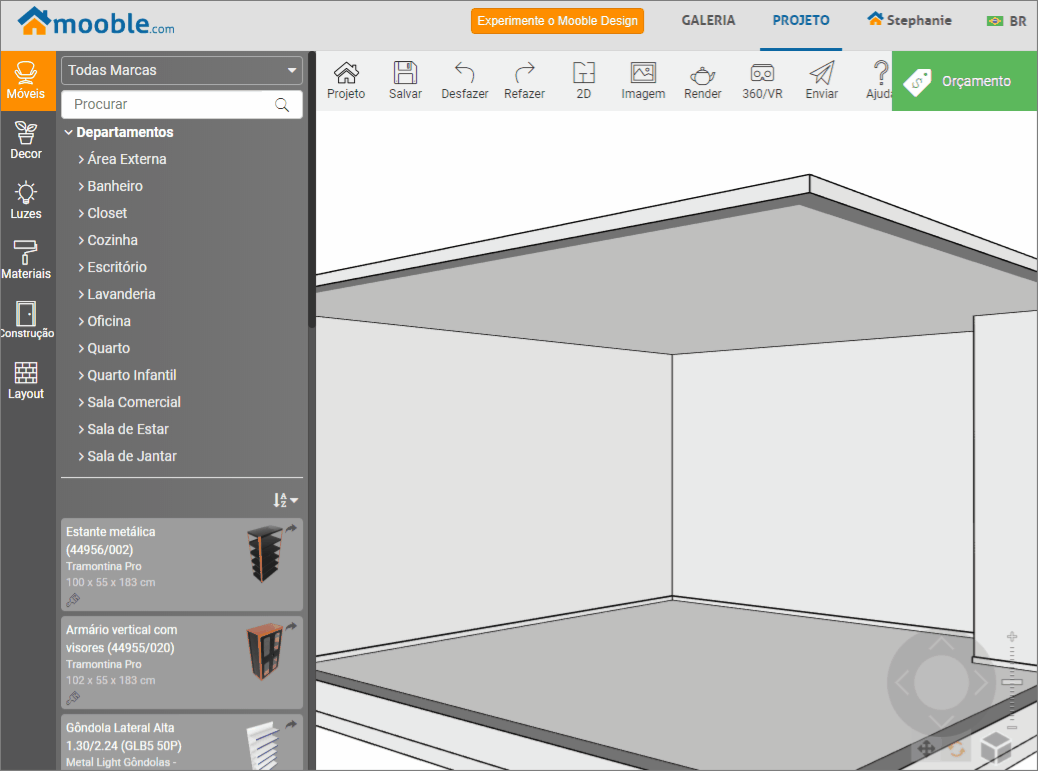Click the zoom-in plus on zoom slider

click(x=1012, y=637)
